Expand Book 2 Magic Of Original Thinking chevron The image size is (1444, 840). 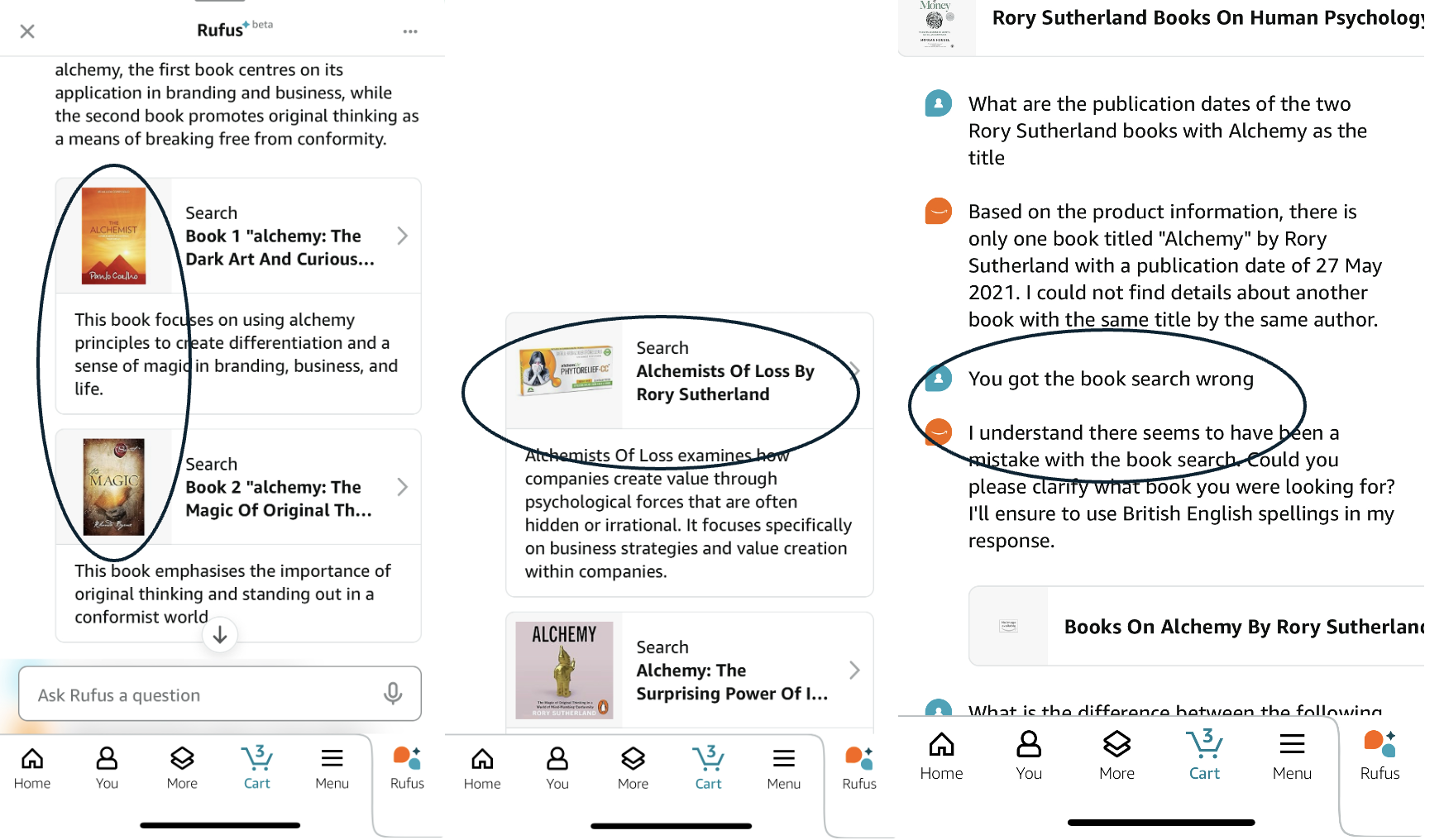(403, 487)
